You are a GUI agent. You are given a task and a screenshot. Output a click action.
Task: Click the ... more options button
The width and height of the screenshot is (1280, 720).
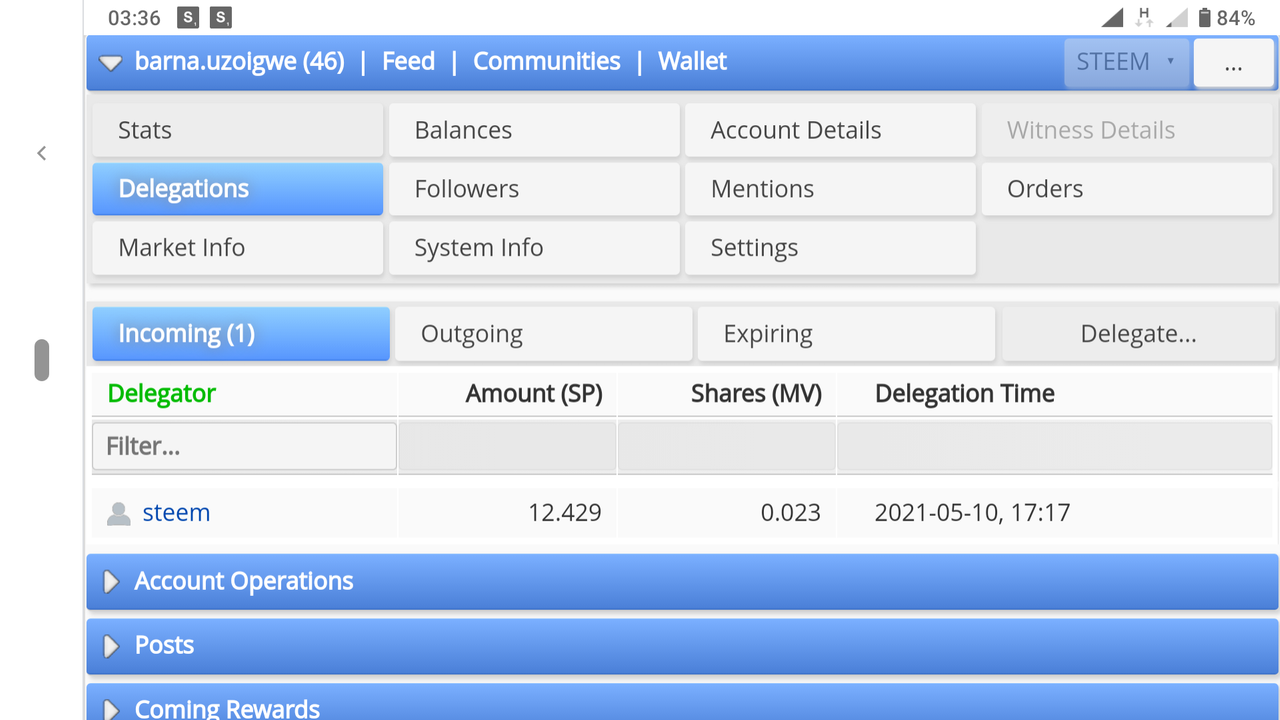(x=1234, y=64)
